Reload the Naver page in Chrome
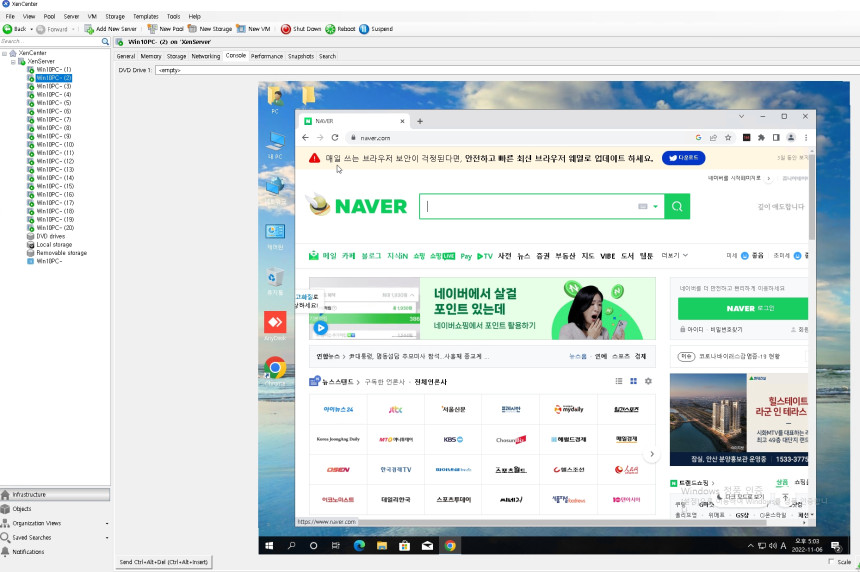This screenshot has width=860, height=572. coord(335,138)
